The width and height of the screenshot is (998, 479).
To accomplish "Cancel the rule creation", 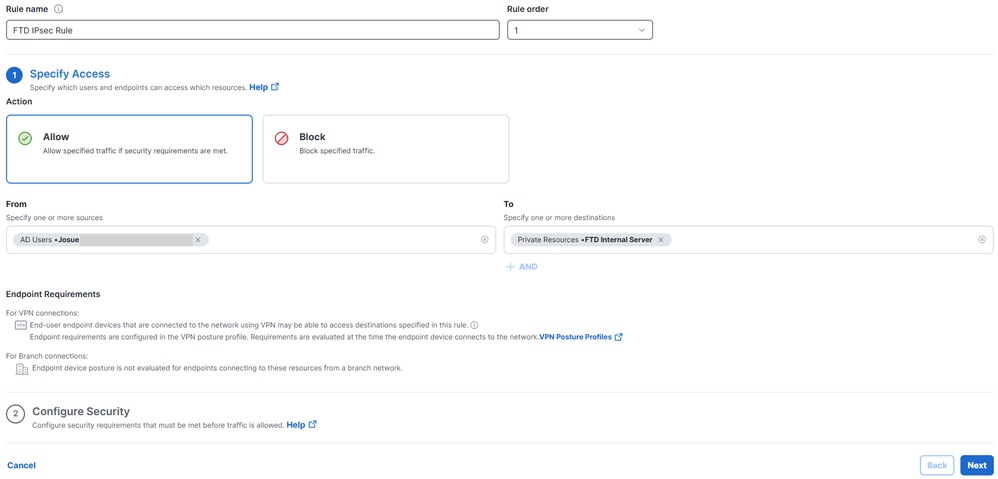I will click(x=22, y=465).
